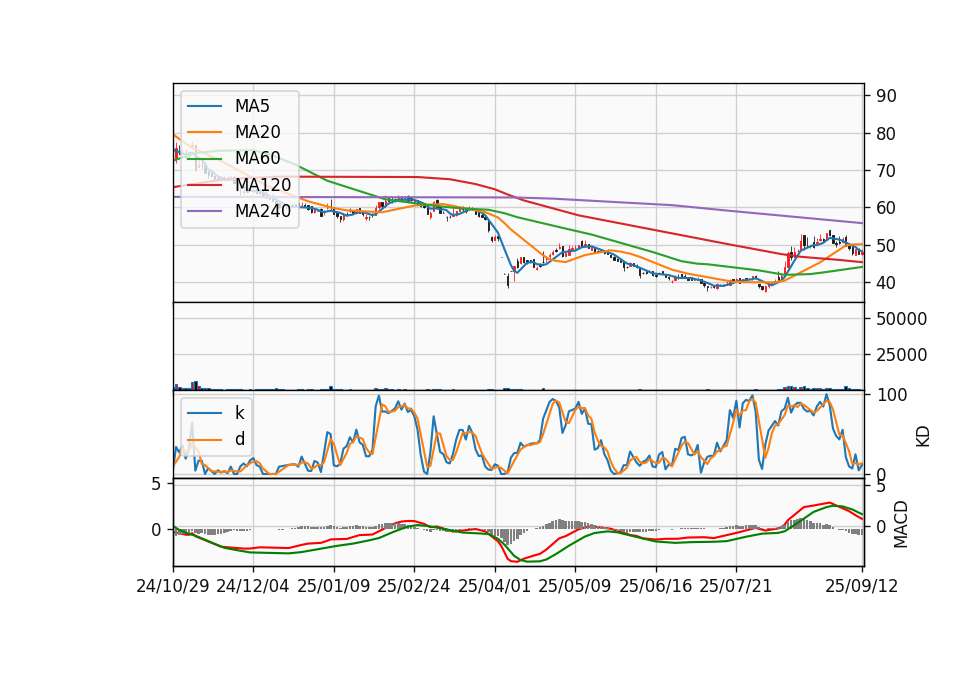Click the 90 price axis tick
Image resolution: width=960 pixels, height=690 pixels.
click(886, 96)
